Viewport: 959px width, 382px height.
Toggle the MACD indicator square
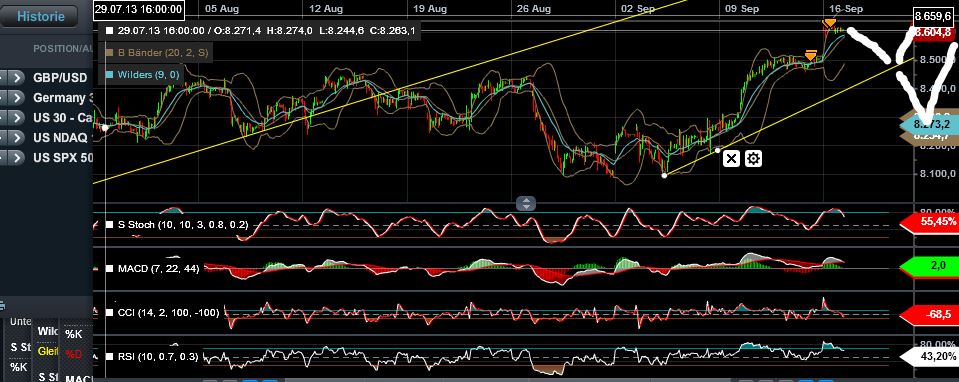coord(110,268)
